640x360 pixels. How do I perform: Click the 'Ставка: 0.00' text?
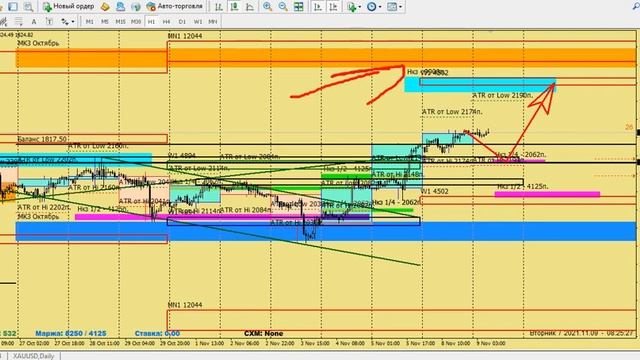click(x=157, y=333)
